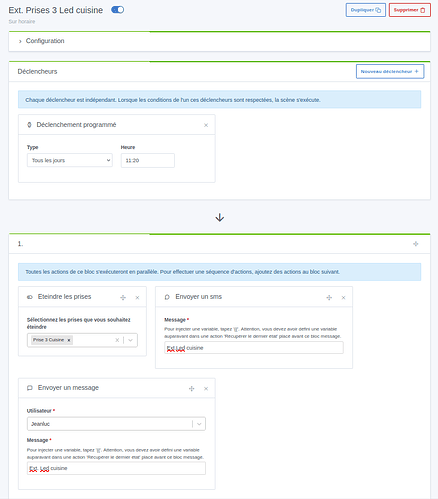Viewport: 438px width, 499px height.
Task: Click the Dupliquer button
Action: click(x=365, y=10)
